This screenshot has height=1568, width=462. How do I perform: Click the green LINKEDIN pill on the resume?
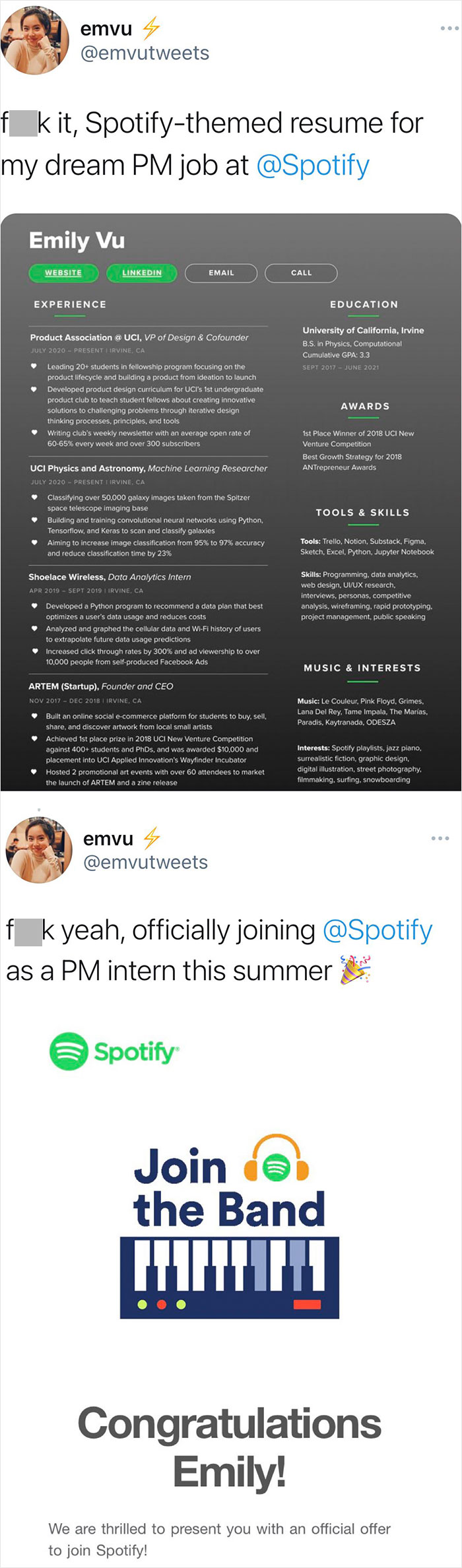pyautogui.click(x=141, y=273)
